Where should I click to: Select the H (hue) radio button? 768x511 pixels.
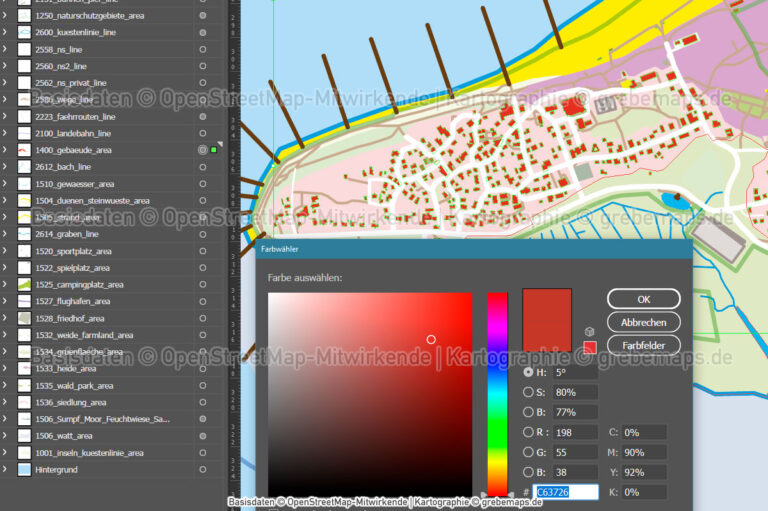point(528,372)
